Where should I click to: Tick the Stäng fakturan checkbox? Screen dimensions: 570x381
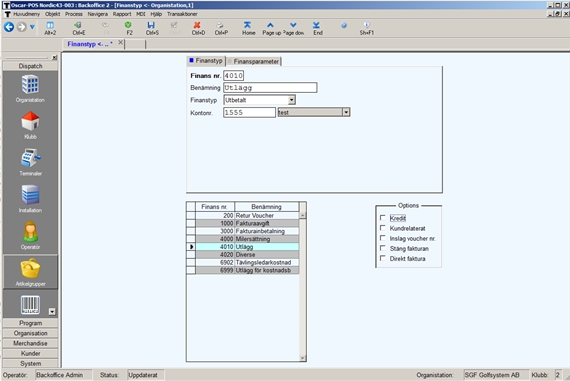382,248
